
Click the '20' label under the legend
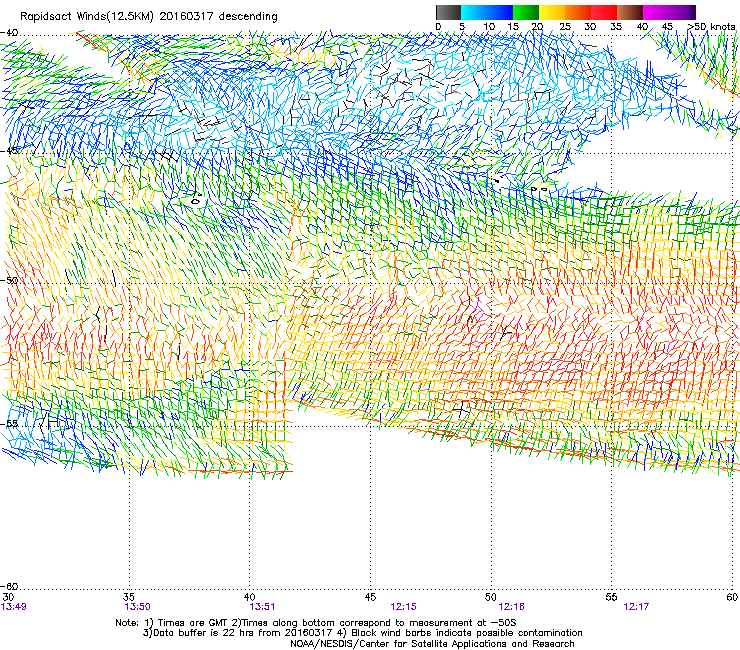click(x=537, y=27)
